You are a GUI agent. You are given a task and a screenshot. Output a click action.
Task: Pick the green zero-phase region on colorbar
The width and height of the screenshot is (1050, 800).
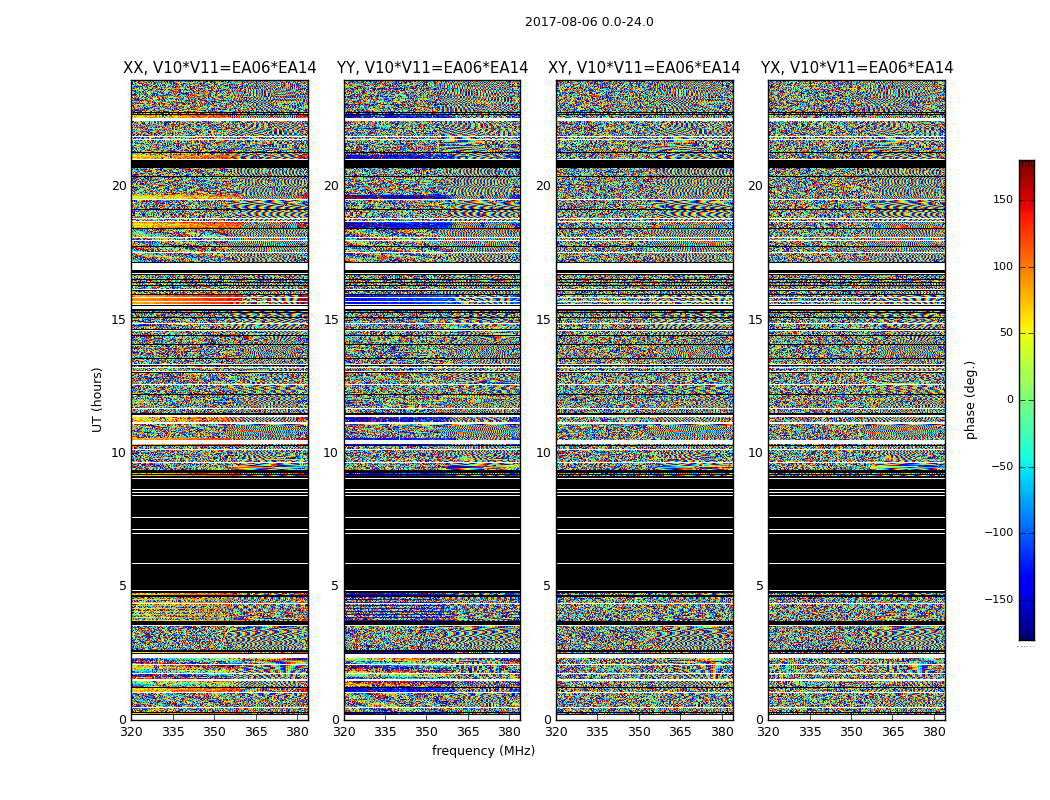pos(1026,400)
